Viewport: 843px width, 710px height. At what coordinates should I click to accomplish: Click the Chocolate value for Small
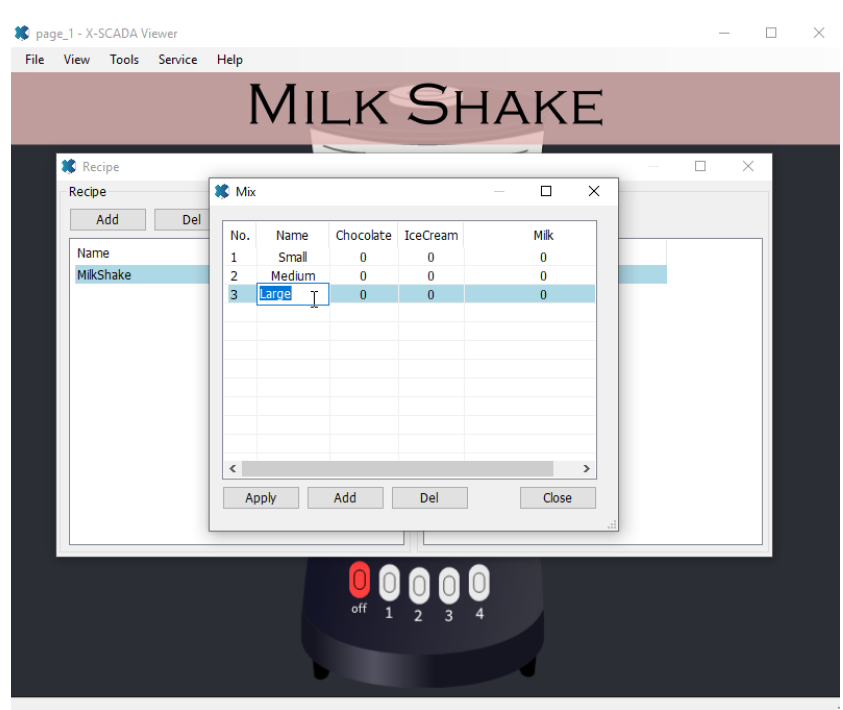pyautogui.click(x=363, y=257)
